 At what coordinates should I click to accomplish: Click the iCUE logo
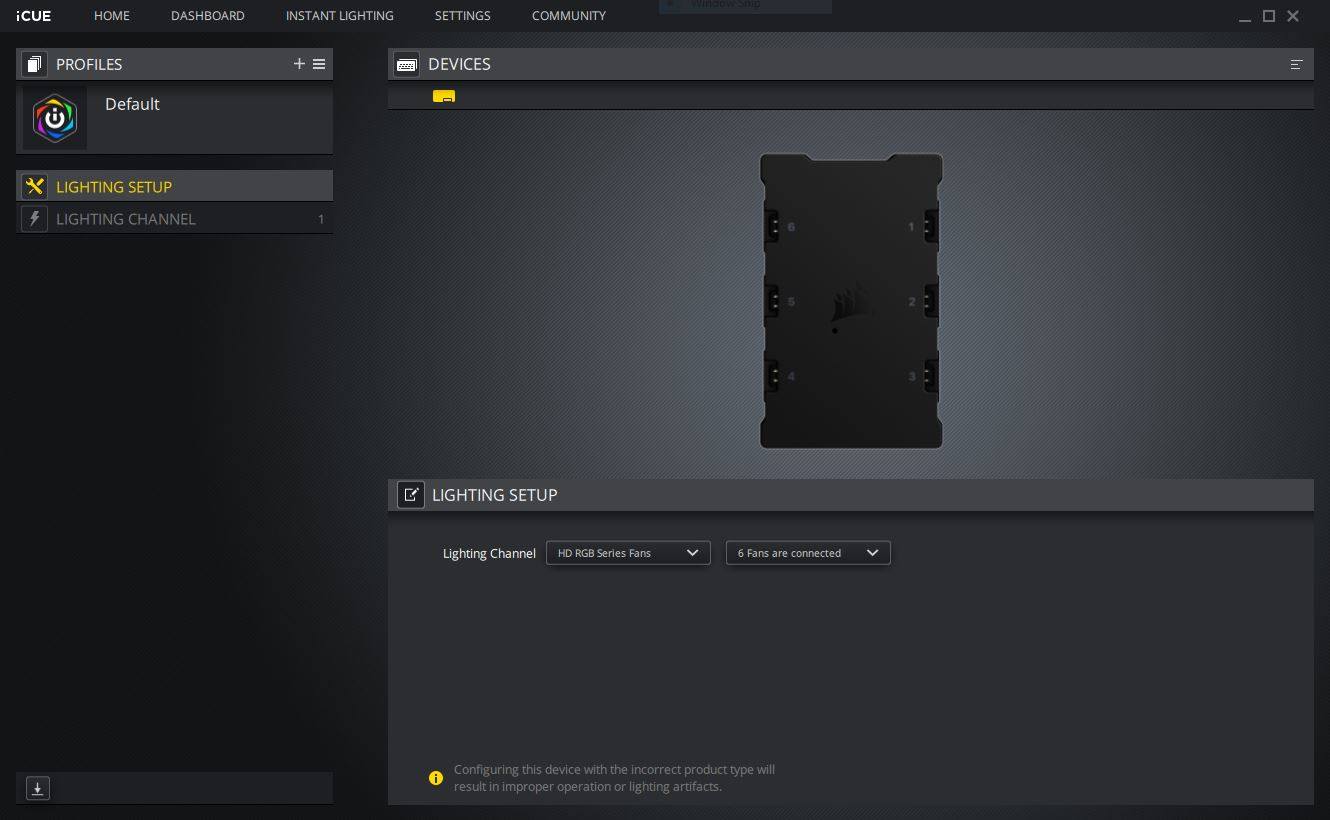point(34,16)
